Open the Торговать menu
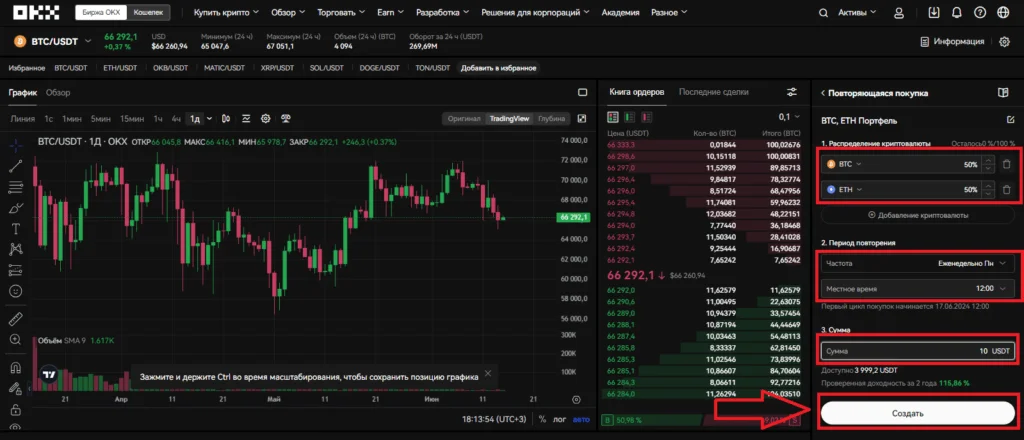This screenshot has height=440, width=1024. (x=341, y=12)
